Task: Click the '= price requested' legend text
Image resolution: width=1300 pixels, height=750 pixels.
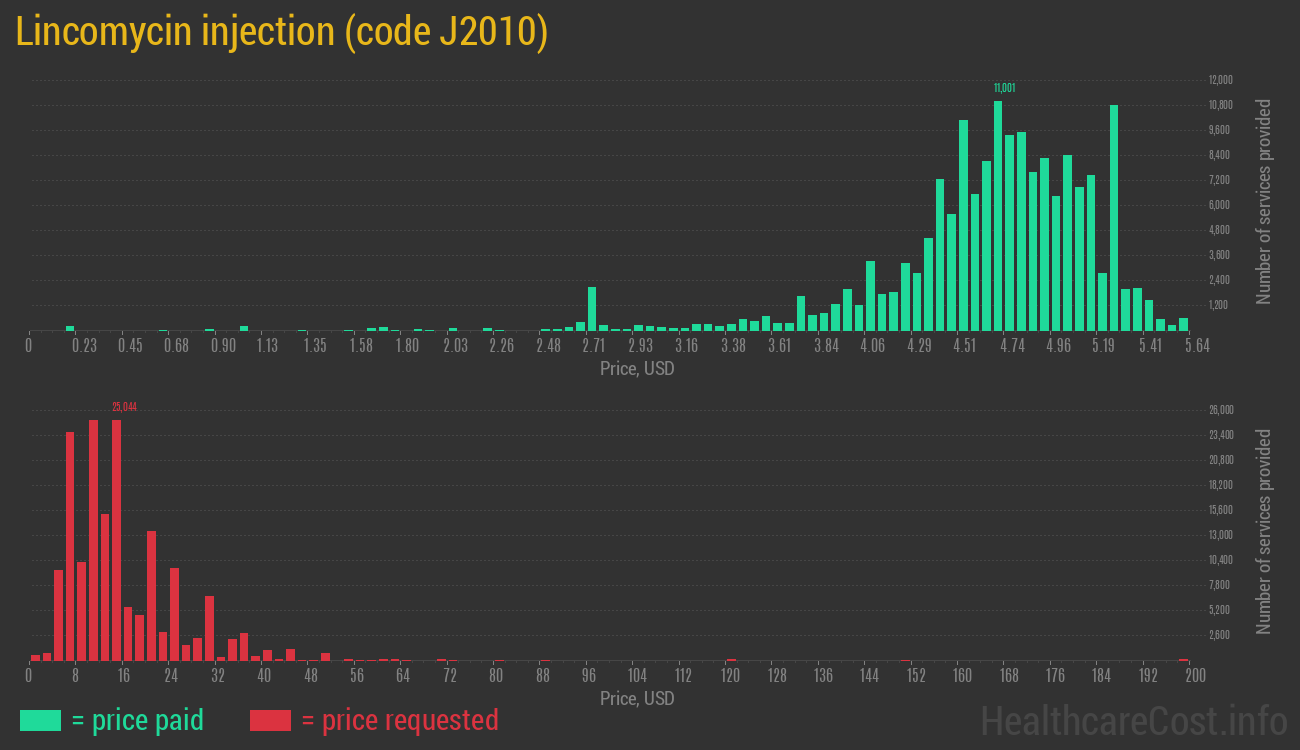Action: click(399, 720)
